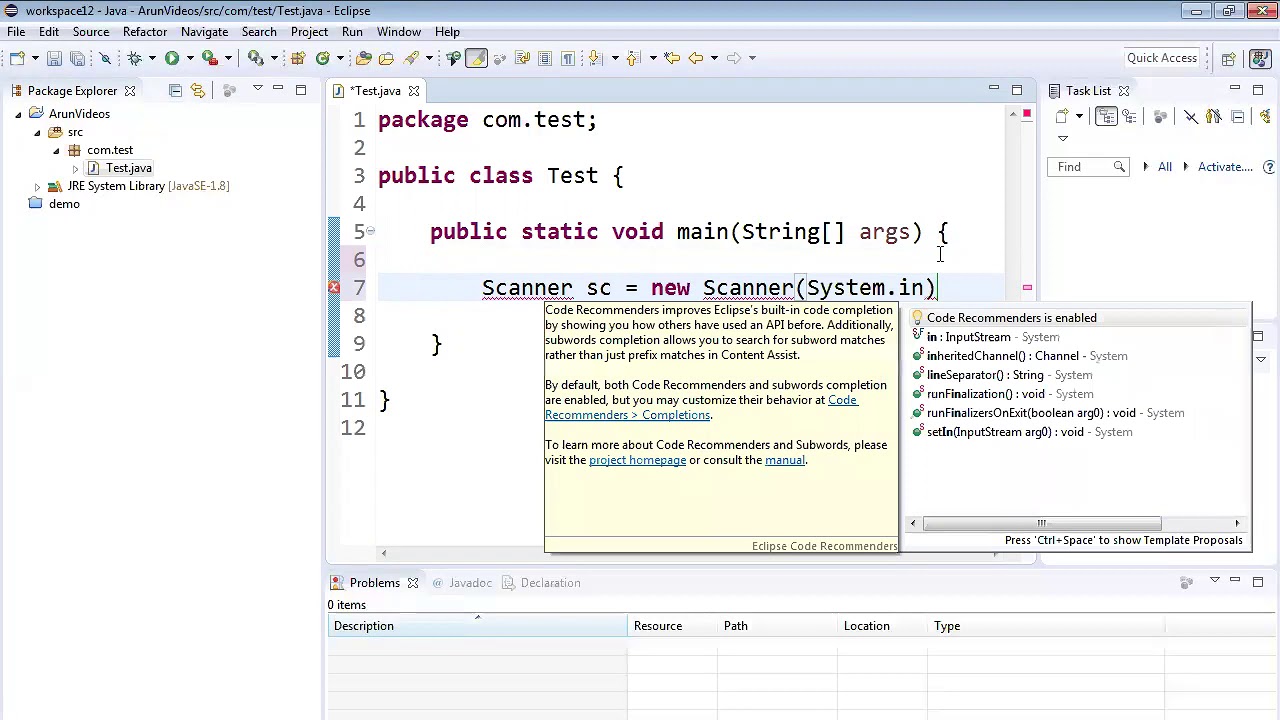The image size is (1280, 720).
Task: Click the New Java Class icon
Action: click(x=322, y=58)
